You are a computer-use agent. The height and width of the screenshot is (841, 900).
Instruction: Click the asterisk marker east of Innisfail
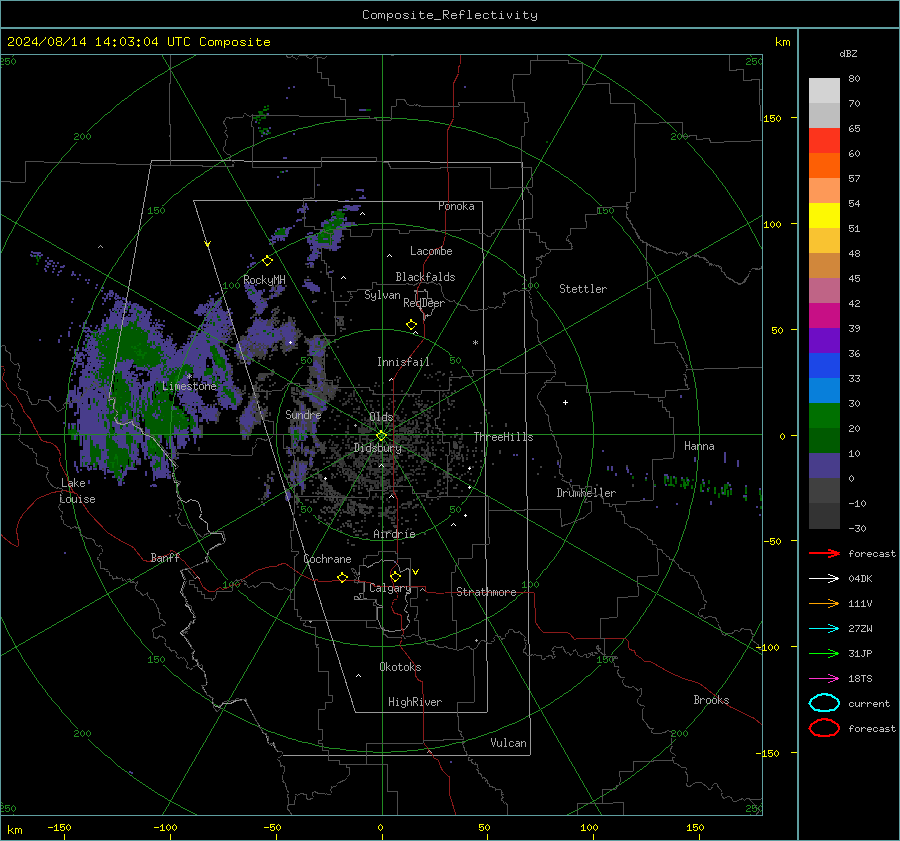475,343
